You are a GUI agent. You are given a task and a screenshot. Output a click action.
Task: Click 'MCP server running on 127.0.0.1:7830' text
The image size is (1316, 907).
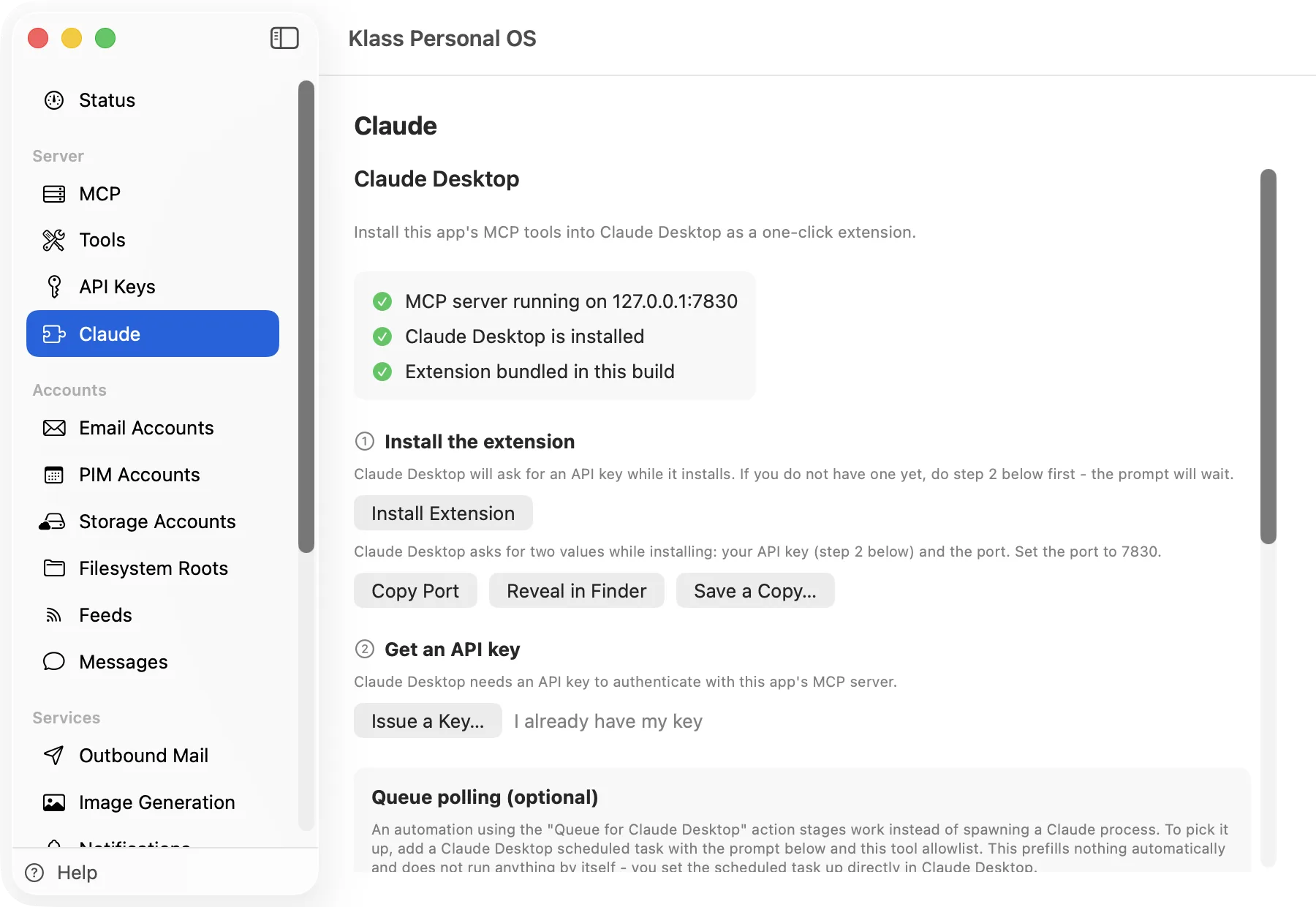(572, 301)
